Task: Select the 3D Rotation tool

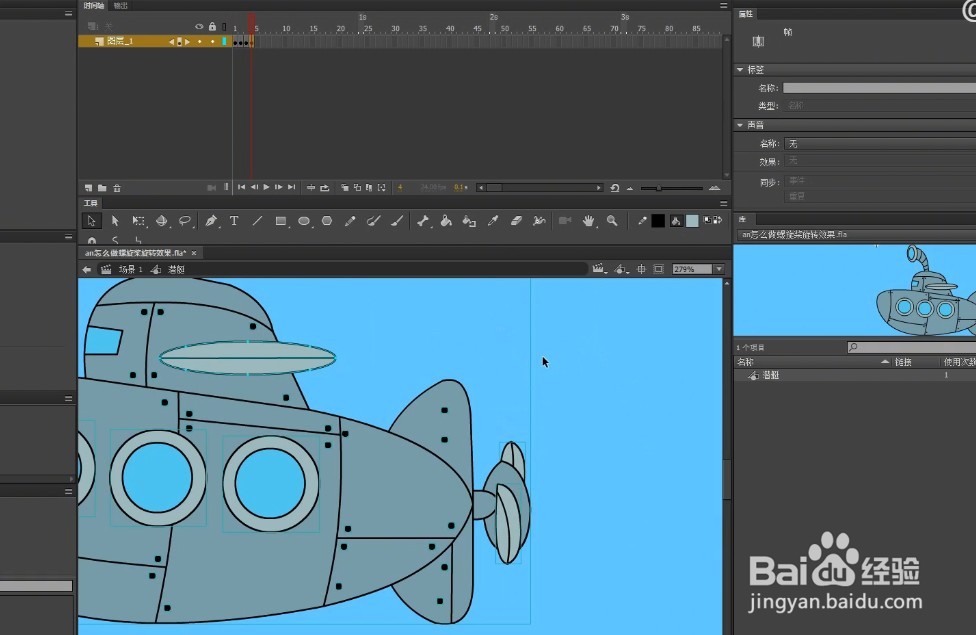Action: (161, 221)
